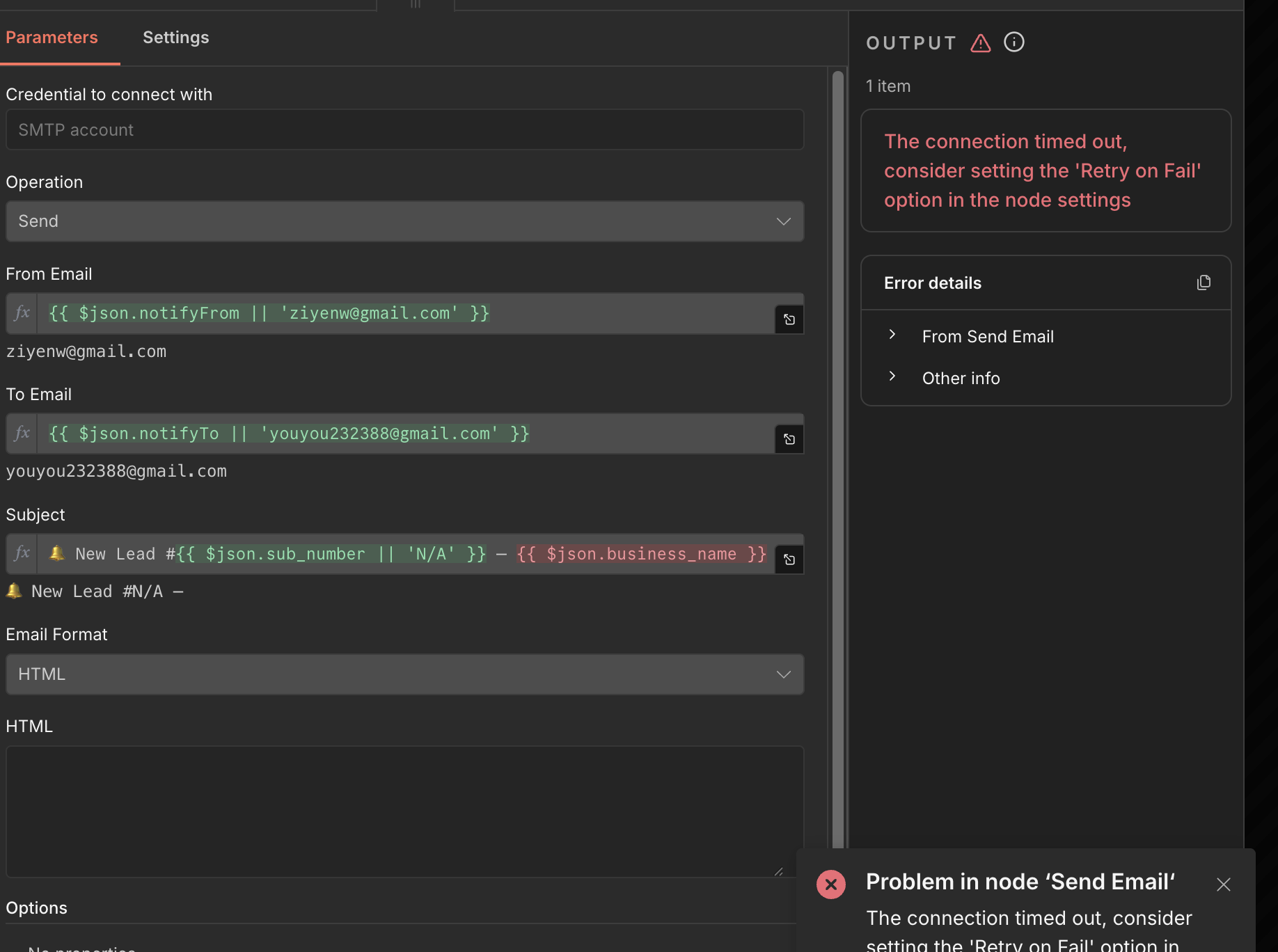This screenshot has width=1278, height=952.
Task: Click the Error details heading
Action: [x=933, y=283]
